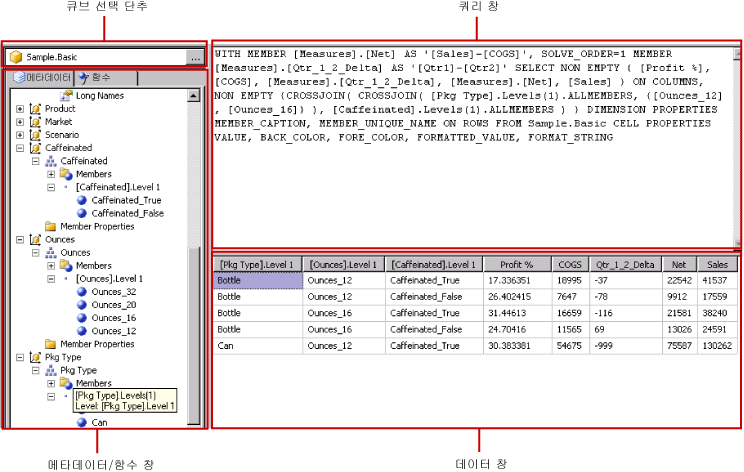Collapse the Caffeinated dimension node
744x472 pixels.
(x=21, y=148)
